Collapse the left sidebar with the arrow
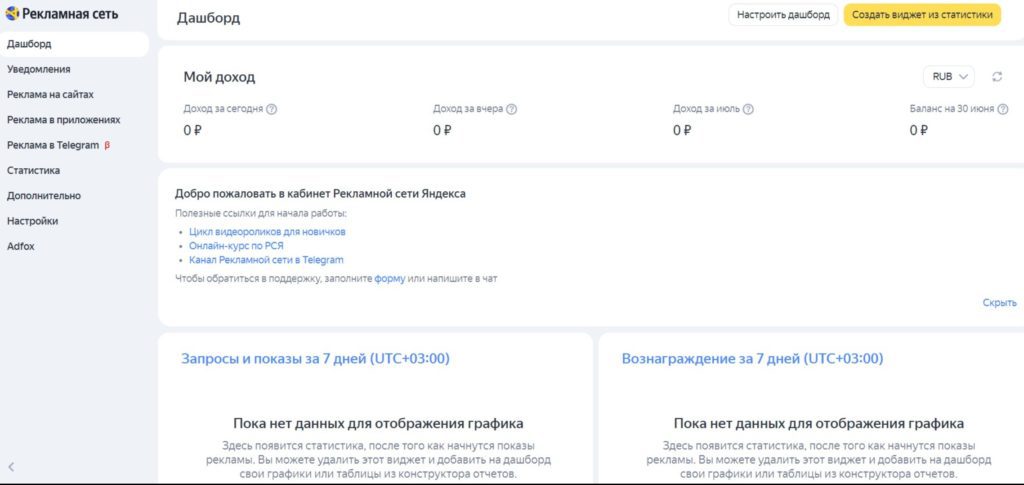The width and height of the screenshot is (1024, 485). [11, 467]
